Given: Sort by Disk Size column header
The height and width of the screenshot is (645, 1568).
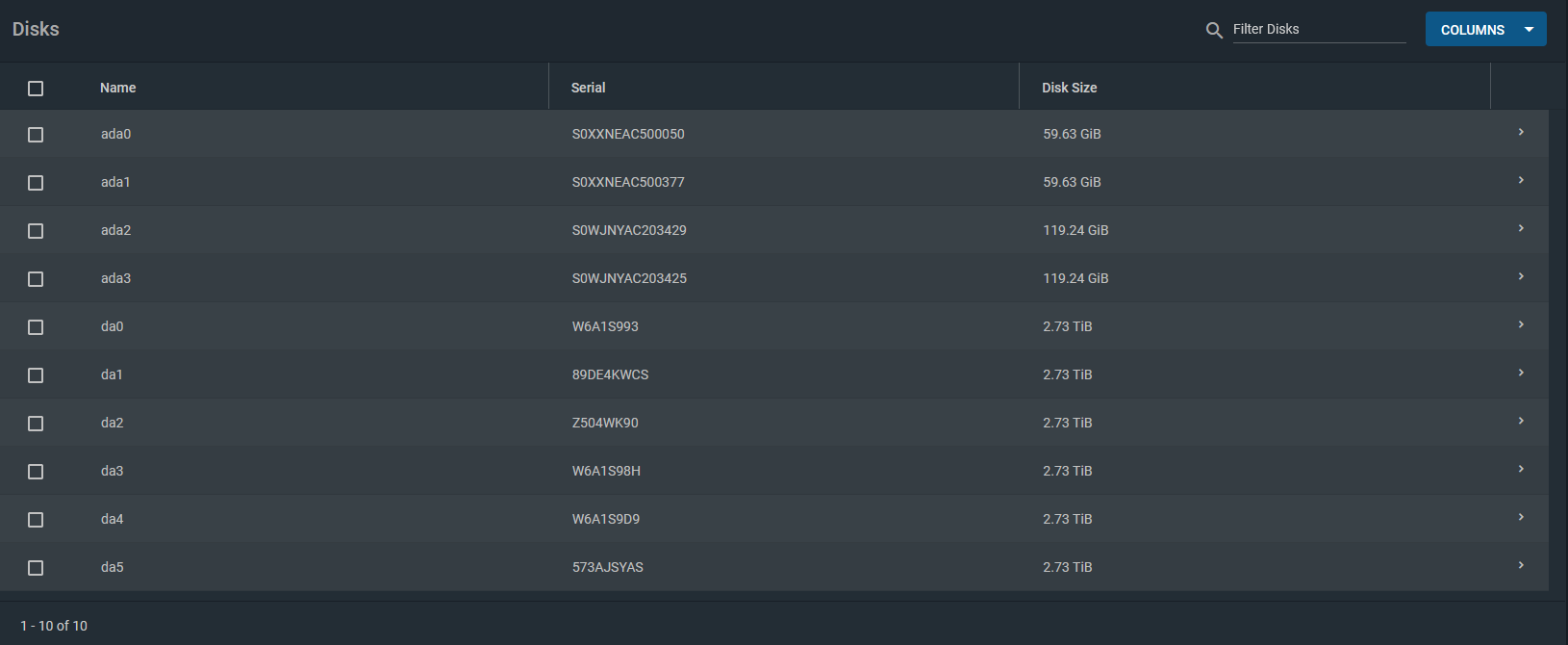Looking at the screenshot, I should point(1069,88).
